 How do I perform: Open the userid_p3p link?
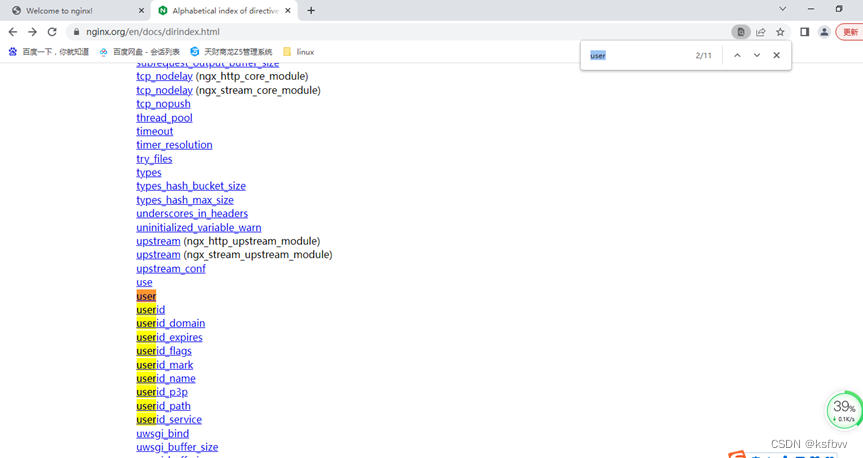tap(162, 392)
